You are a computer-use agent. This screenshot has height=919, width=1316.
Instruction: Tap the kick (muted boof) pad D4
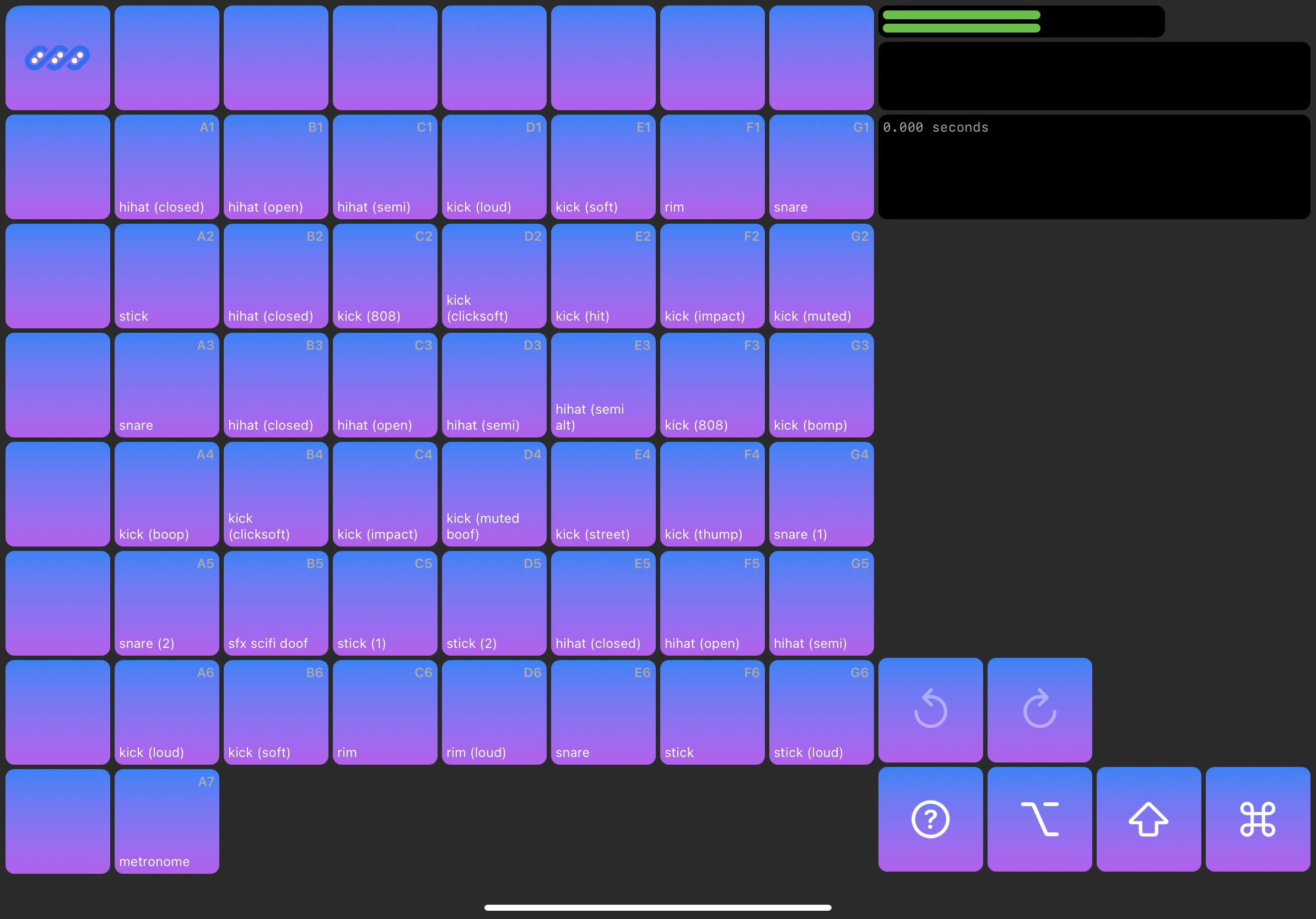(494, 494)
